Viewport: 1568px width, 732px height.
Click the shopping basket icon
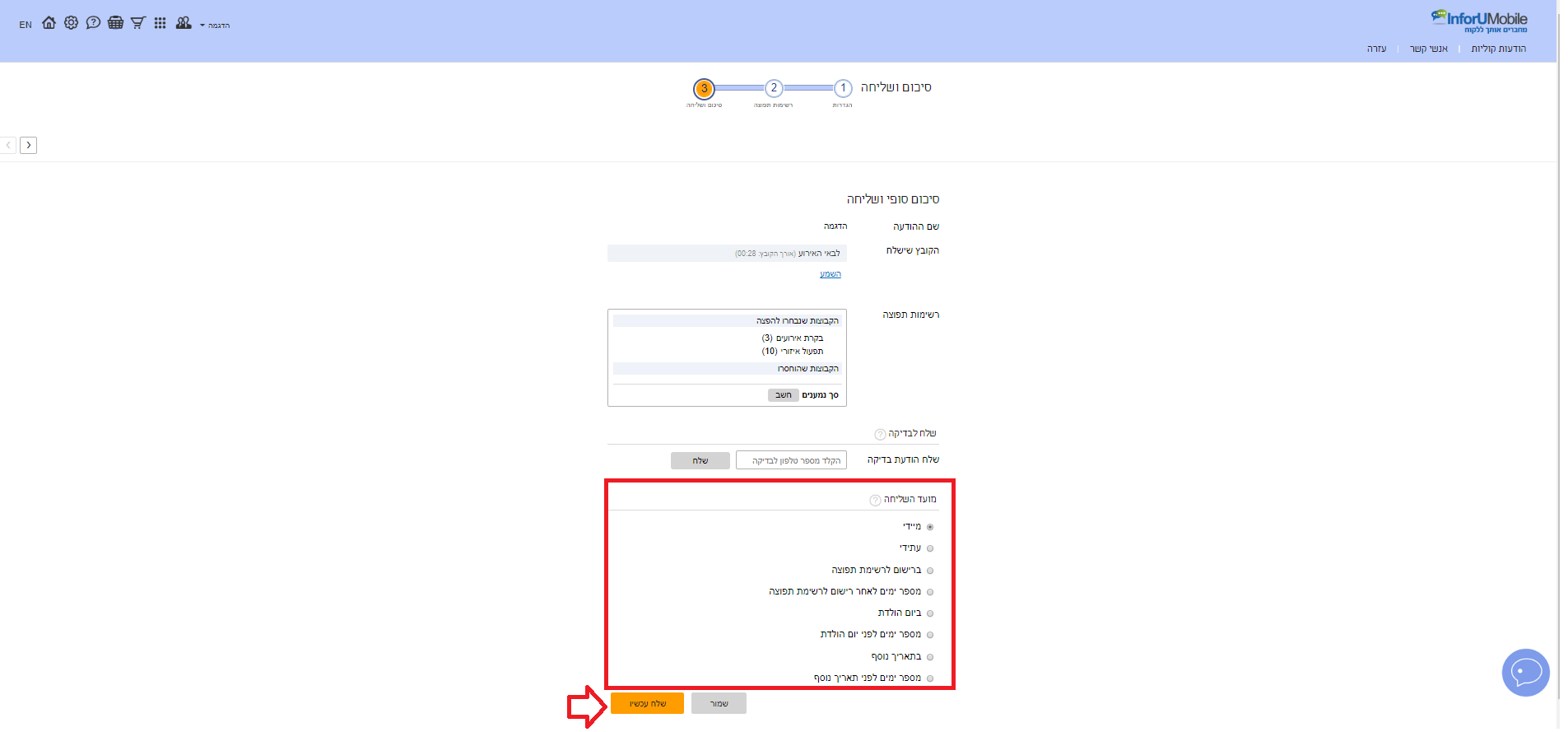click(x=116, y=23)
